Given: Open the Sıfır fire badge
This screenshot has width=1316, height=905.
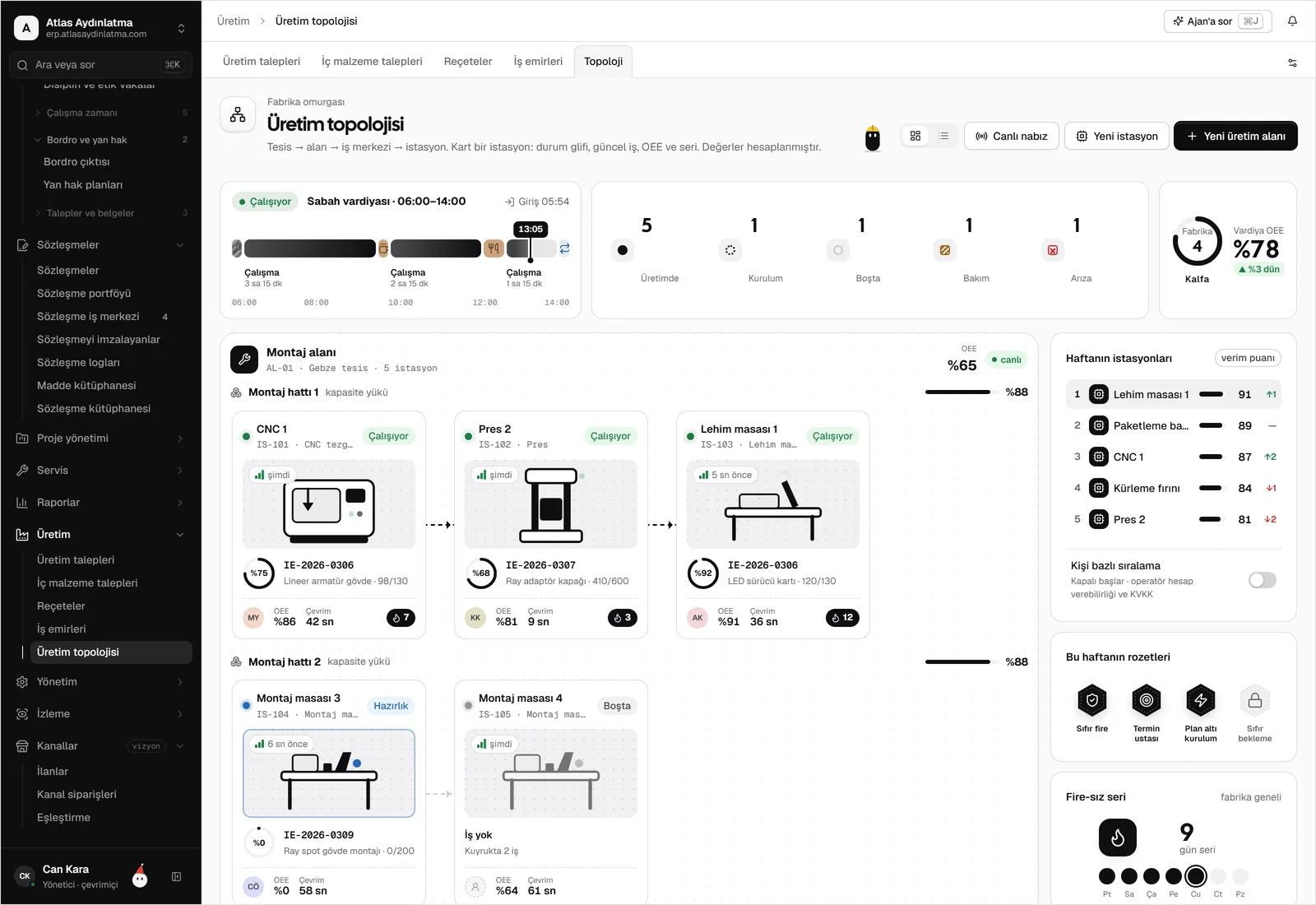Looking at the screenshot, I should [1092, 708].
